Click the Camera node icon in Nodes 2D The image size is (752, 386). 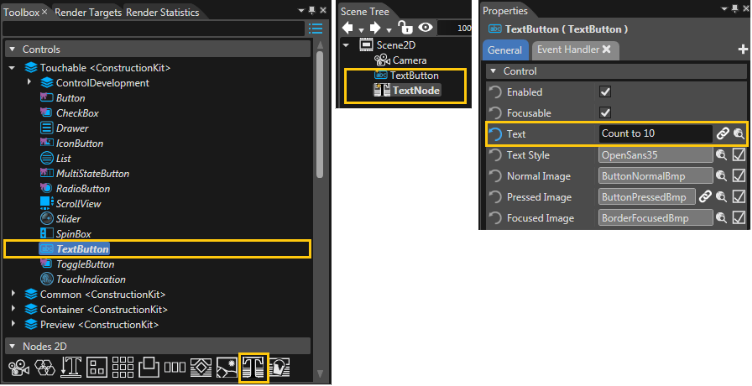point(19,368)
